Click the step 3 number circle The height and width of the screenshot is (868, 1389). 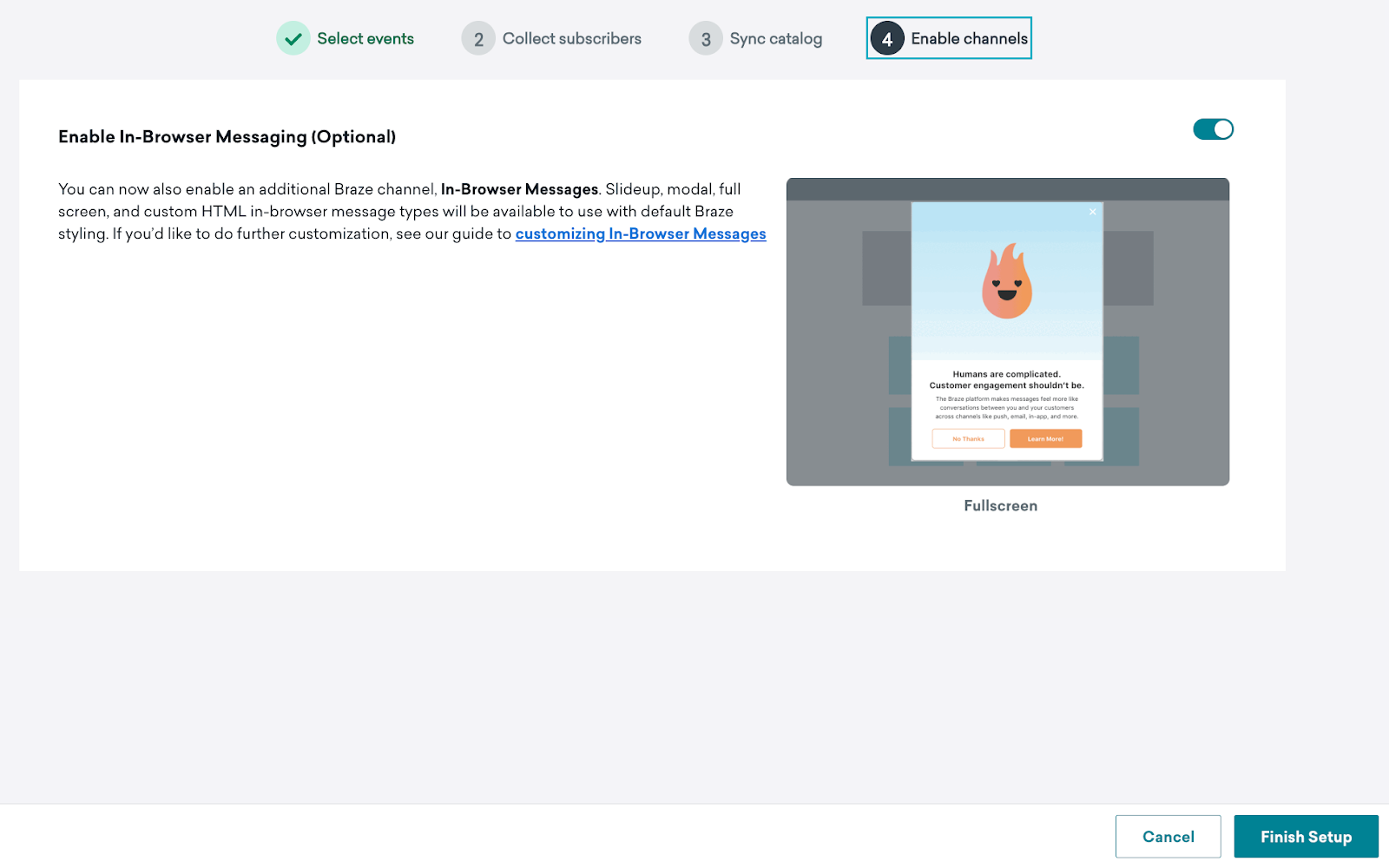tap(706, 39)
